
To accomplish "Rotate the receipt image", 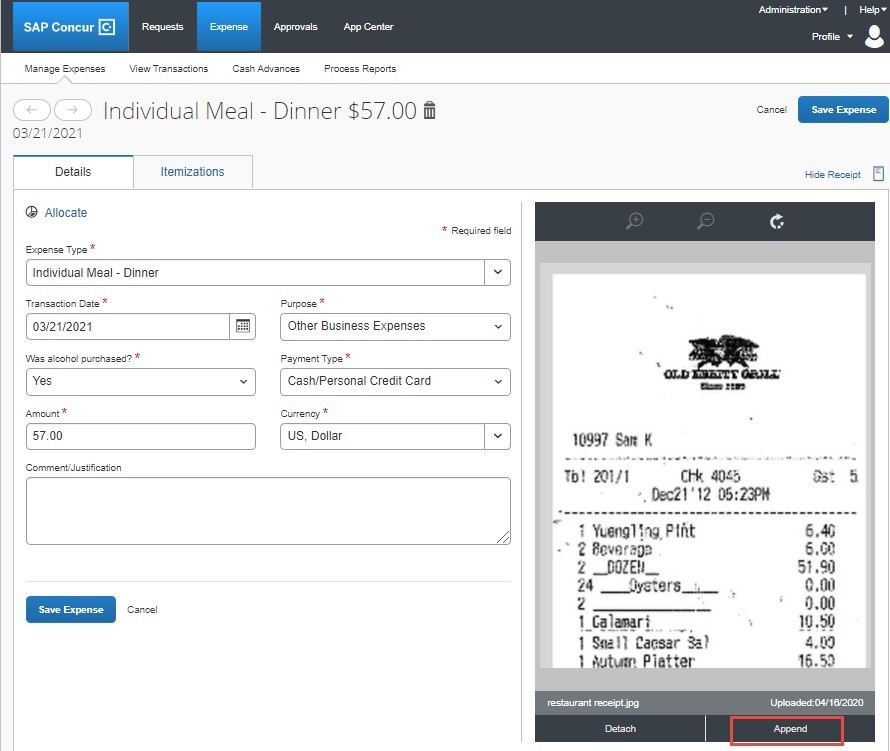I will [776, 221].
